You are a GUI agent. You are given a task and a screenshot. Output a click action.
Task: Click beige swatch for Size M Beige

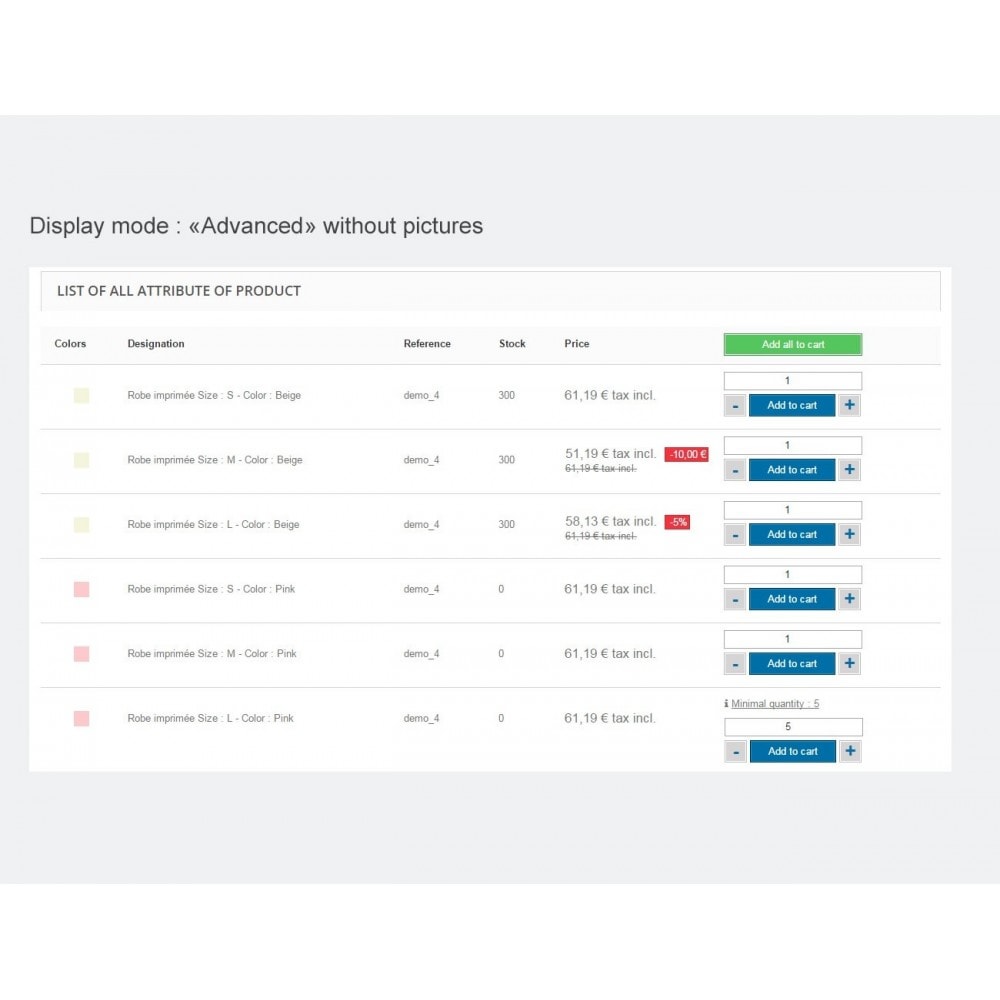point(81,460)
